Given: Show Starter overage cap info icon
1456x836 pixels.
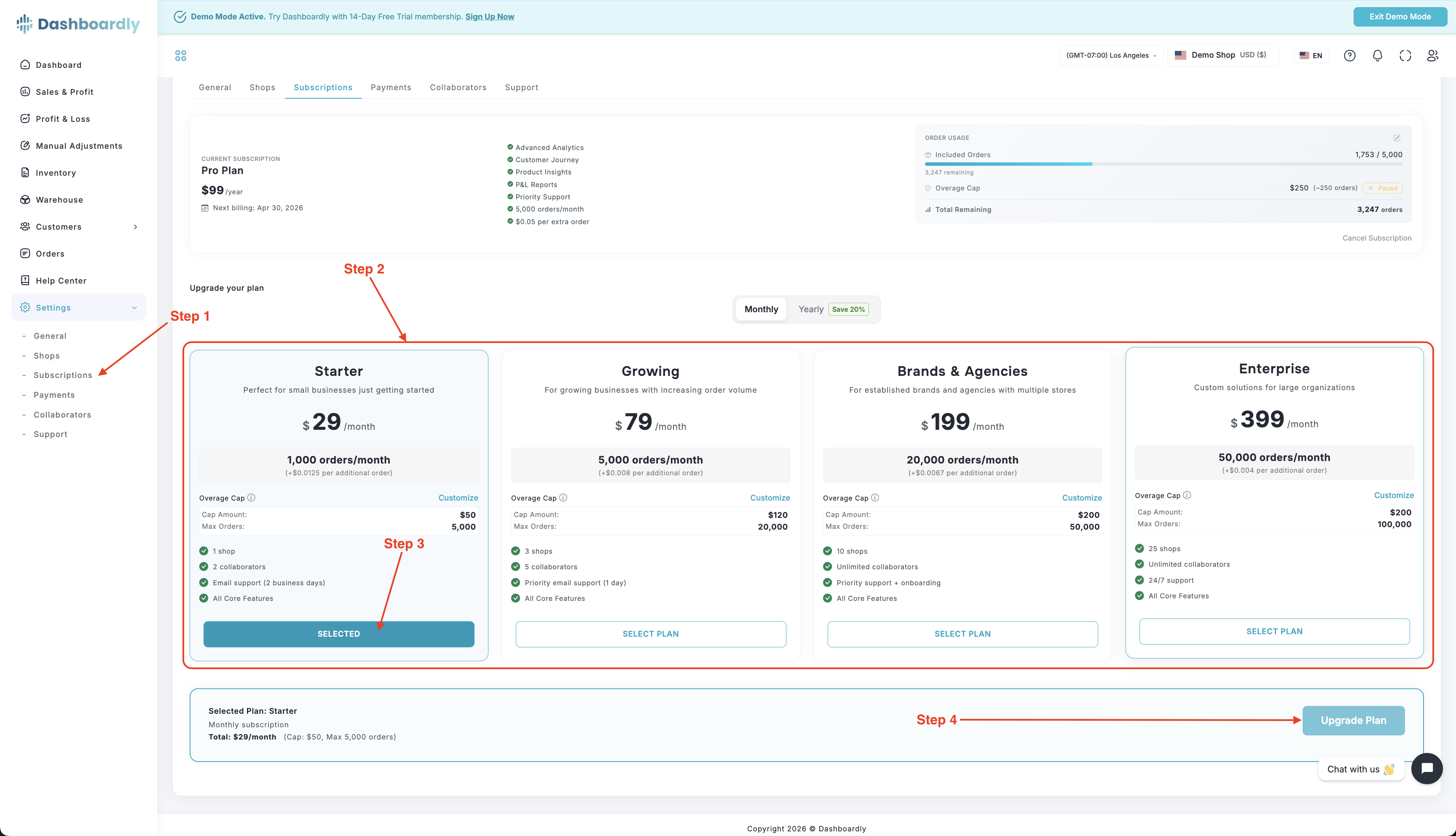Looking at the screenshot, I should [x=251, y=498].
